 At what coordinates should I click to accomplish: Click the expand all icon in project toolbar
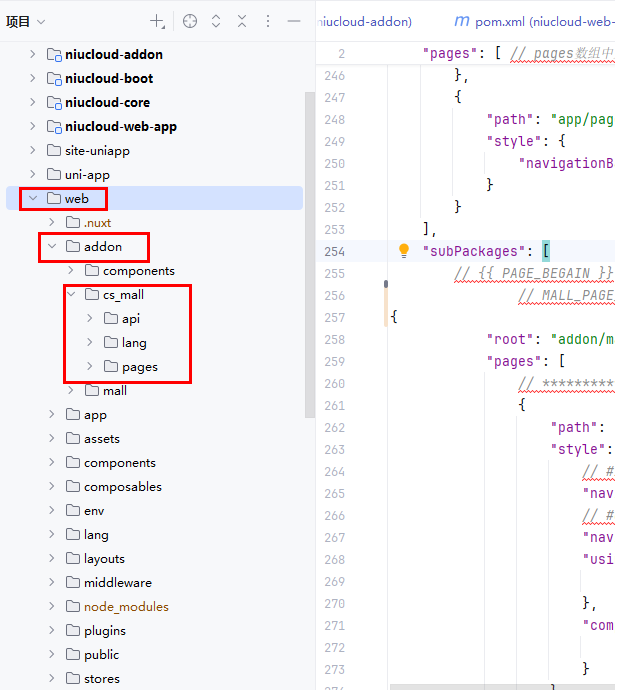pyautogui.click(x=216, y=21)
